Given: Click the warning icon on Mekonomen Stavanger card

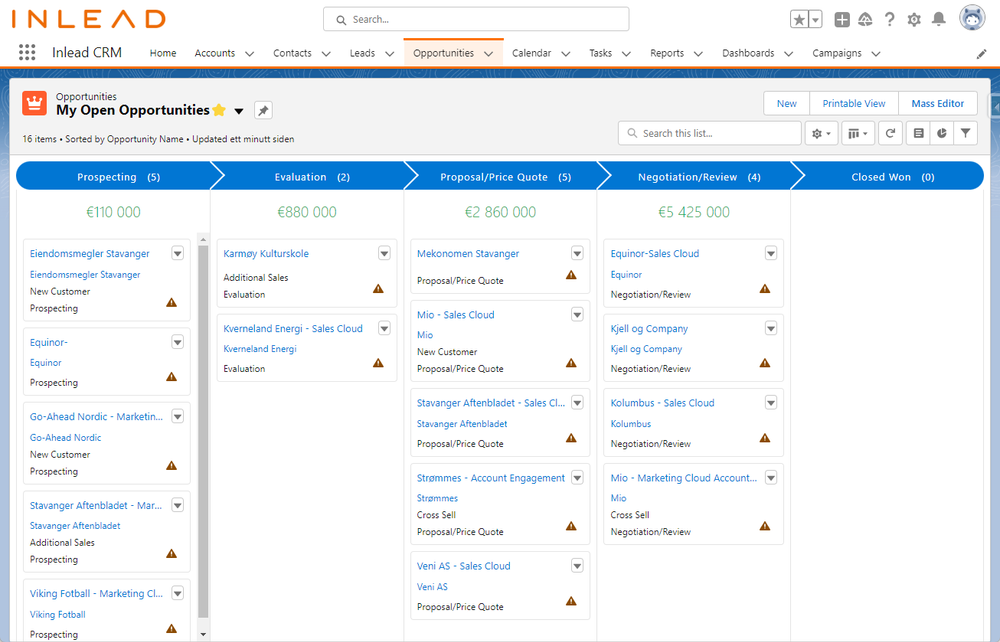Looking at the screenshot, I should click(x=571, y=275).
